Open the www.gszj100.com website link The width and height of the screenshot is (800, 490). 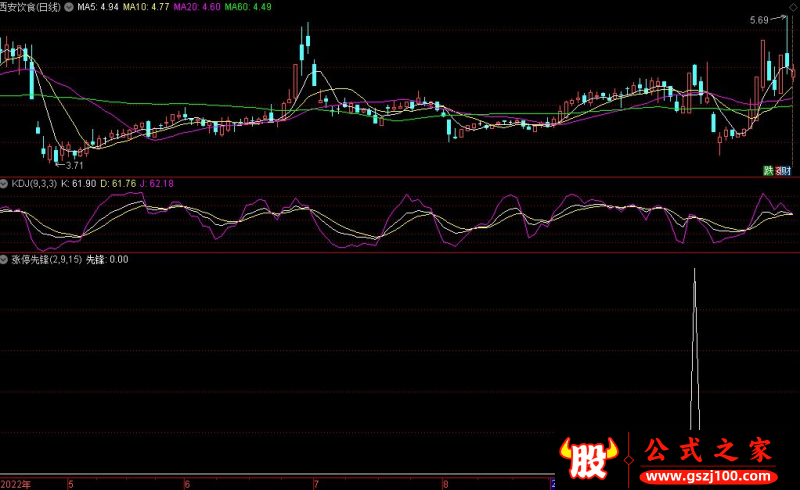click(x=708, y=471)
